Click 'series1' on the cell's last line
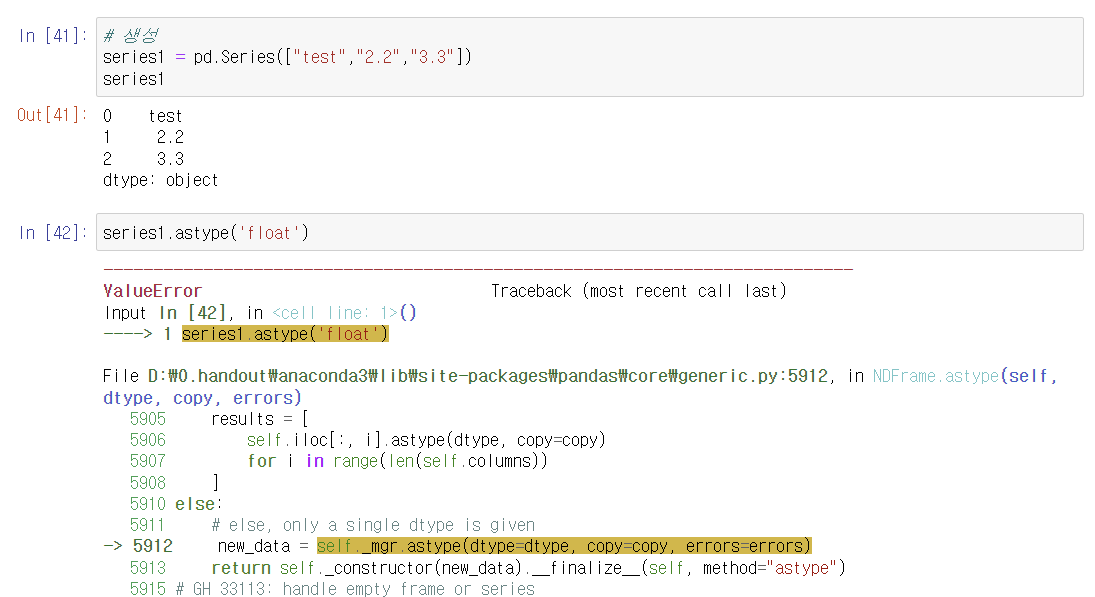Viewport: 1095px width, 597px height. coord(133,79)
